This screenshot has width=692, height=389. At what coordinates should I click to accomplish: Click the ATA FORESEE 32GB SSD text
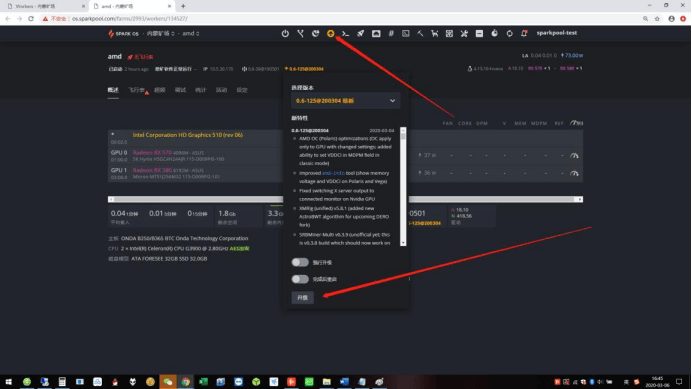click(x=169, y=259)
